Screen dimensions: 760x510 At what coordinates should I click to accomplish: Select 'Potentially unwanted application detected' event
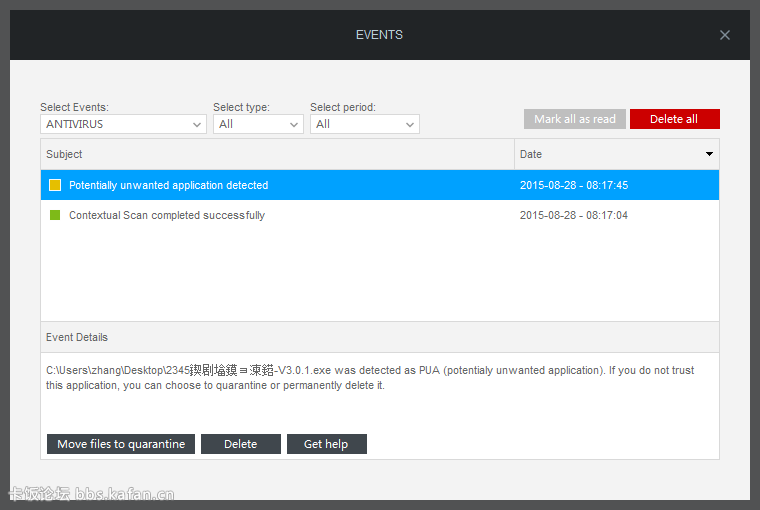coord(380,185)
